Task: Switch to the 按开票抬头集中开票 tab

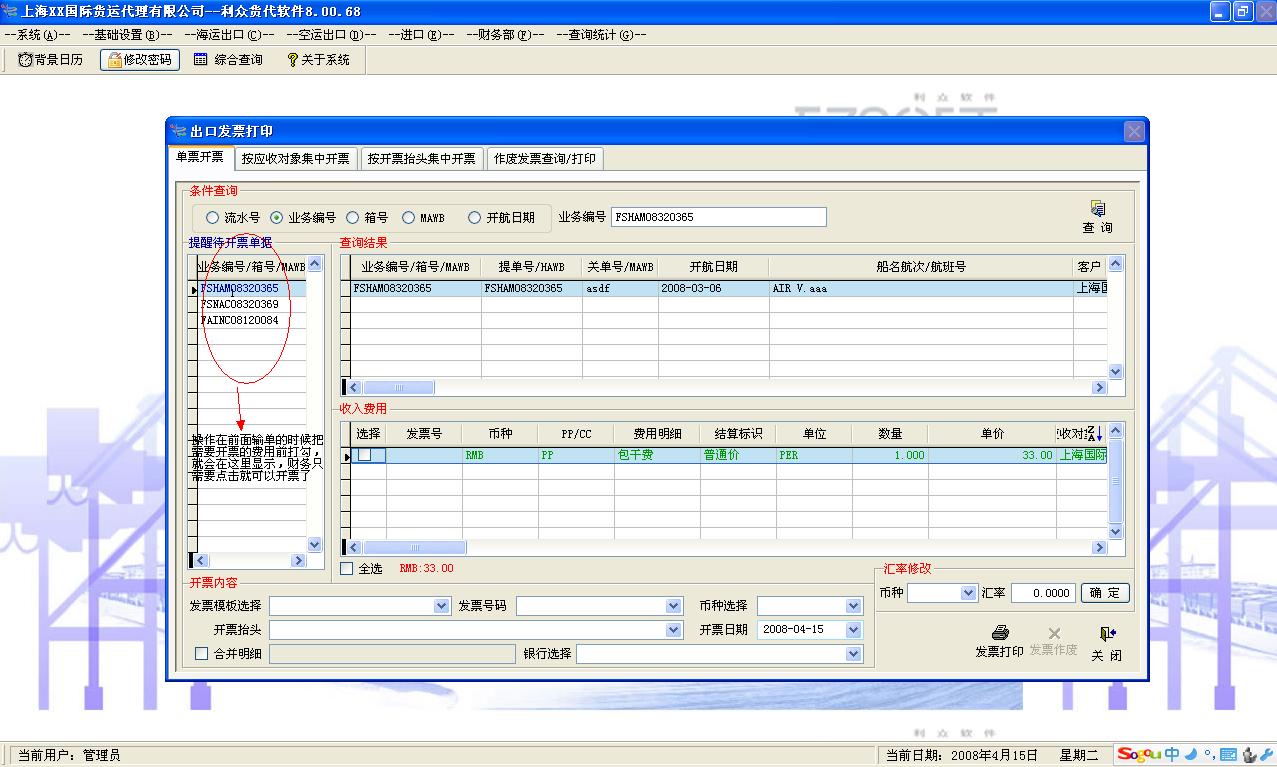Action: (422, 158)
